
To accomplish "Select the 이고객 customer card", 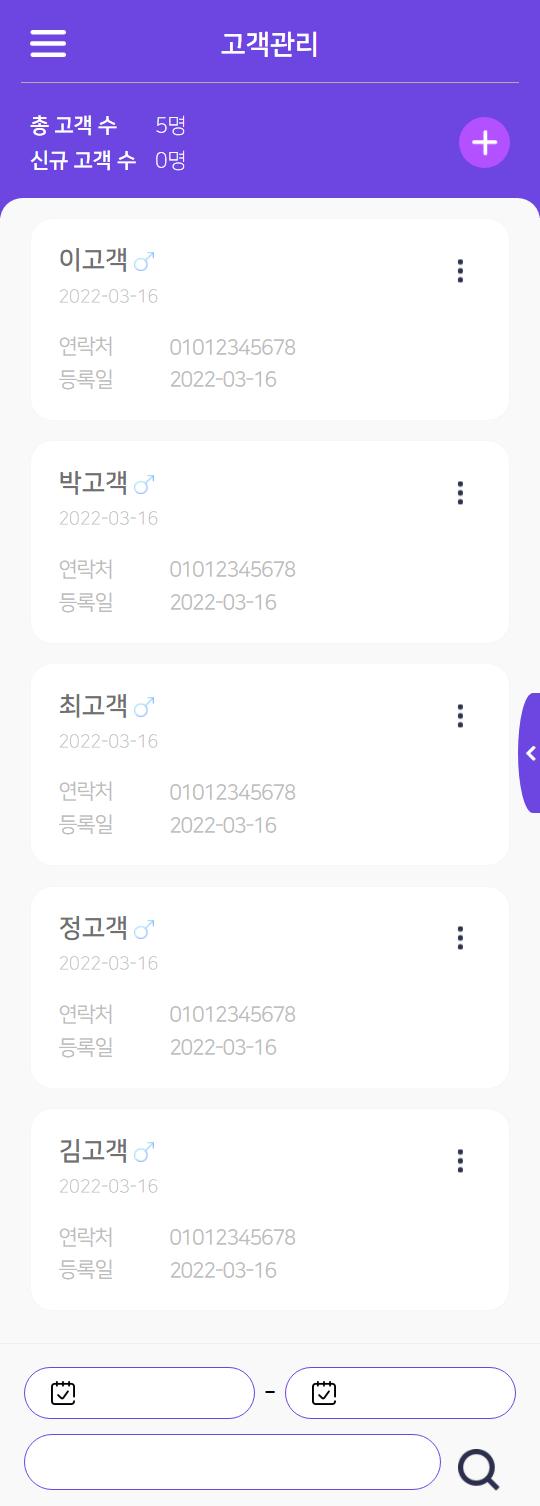I will coord(270,320).
